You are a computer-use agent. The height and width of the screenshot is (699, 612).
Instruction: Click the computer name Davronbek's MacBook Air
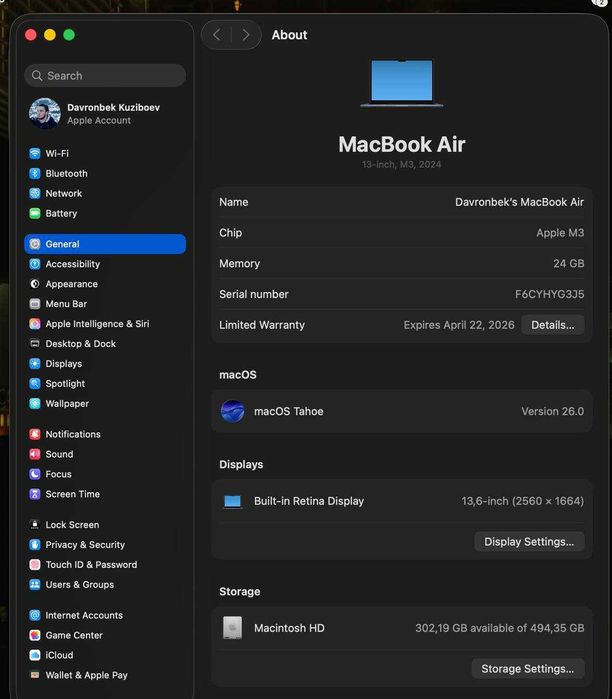pos(519,202)
